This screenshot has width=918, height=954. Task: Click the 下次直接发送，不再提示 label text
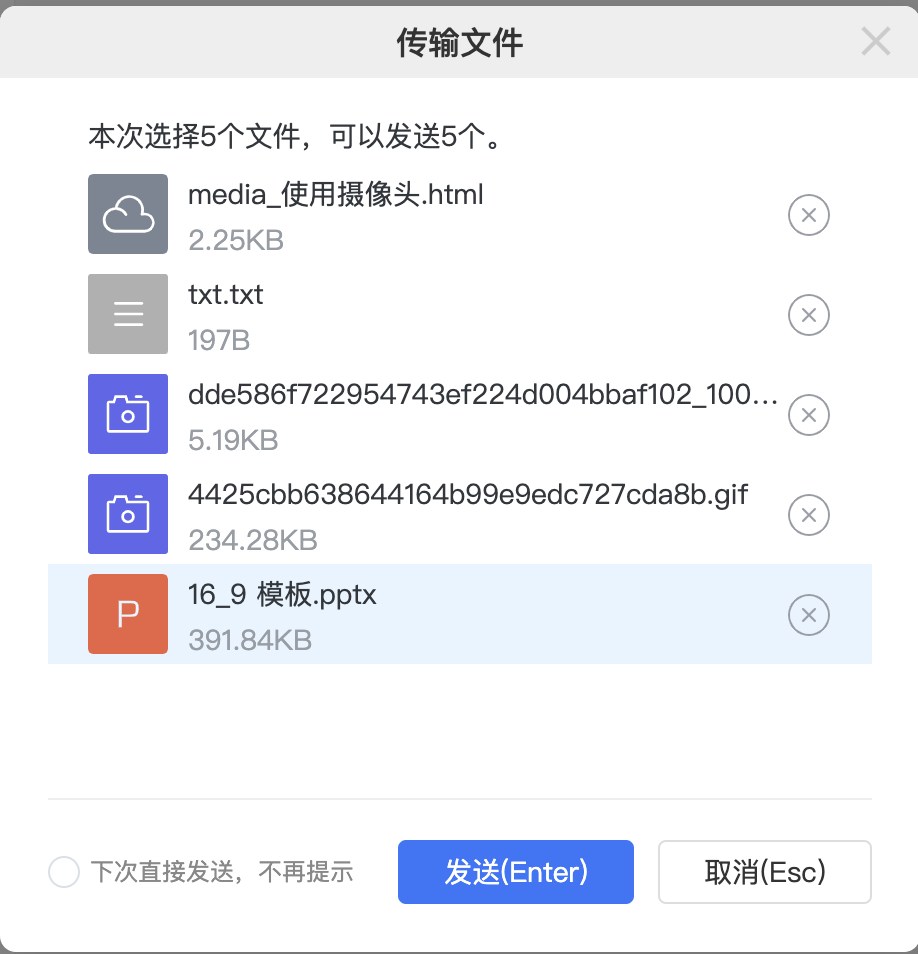pos(222,872)
